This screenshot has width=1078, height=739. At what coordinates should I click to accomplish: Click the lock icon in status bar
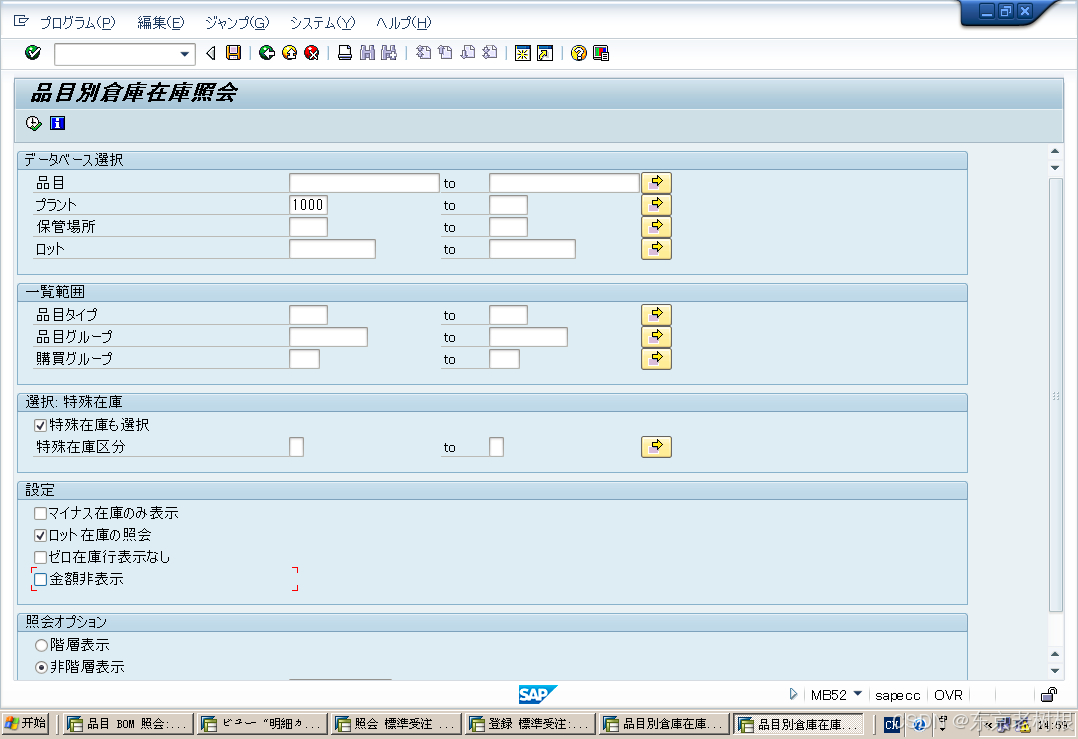pyautogui.click(x=1048, y=695)
